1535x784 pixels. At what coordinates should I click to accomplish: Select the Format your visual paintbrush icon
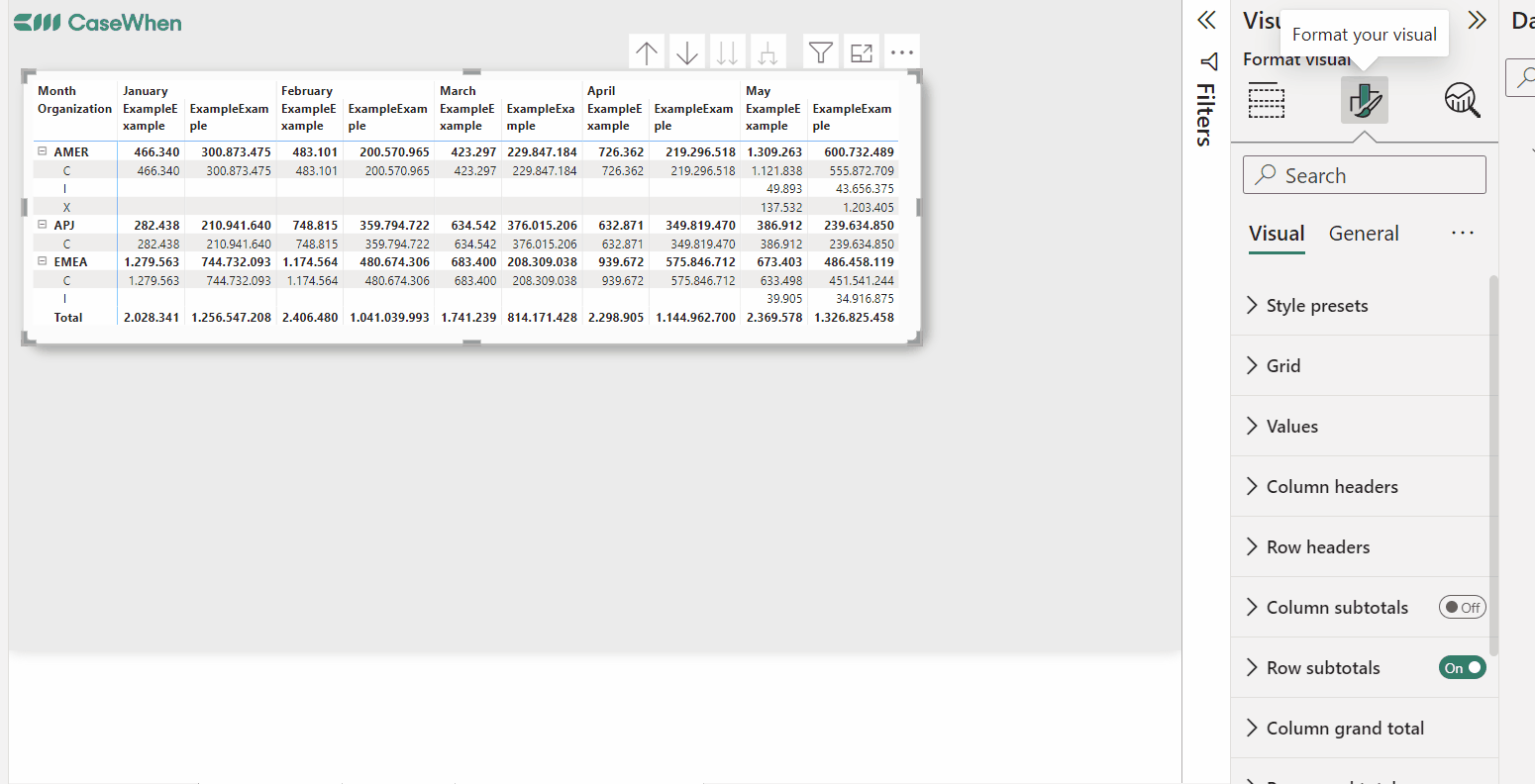(x=1364, y=99)
